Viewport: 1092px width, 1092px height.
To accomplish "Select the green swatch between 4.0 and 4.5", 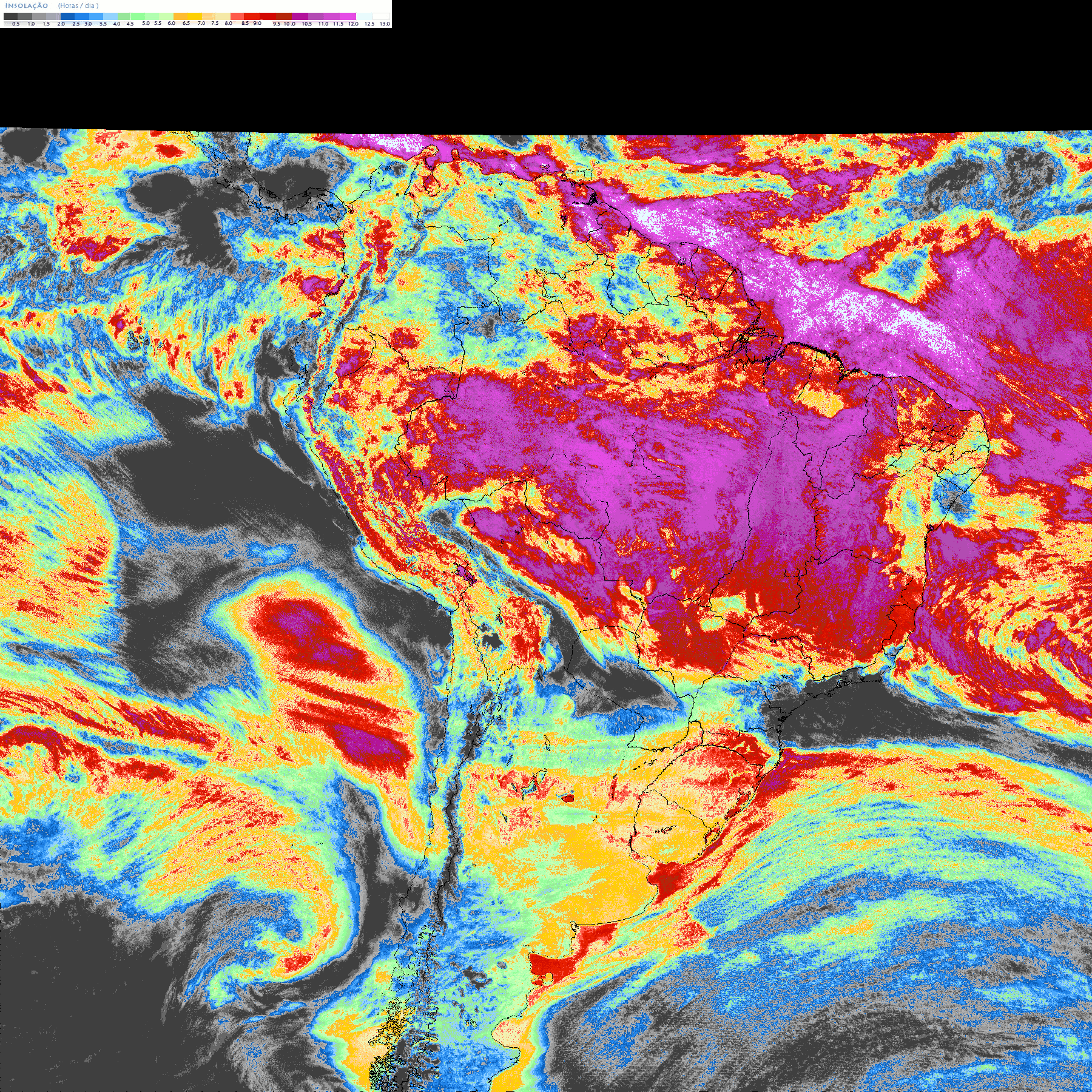I will click(124, 16).
